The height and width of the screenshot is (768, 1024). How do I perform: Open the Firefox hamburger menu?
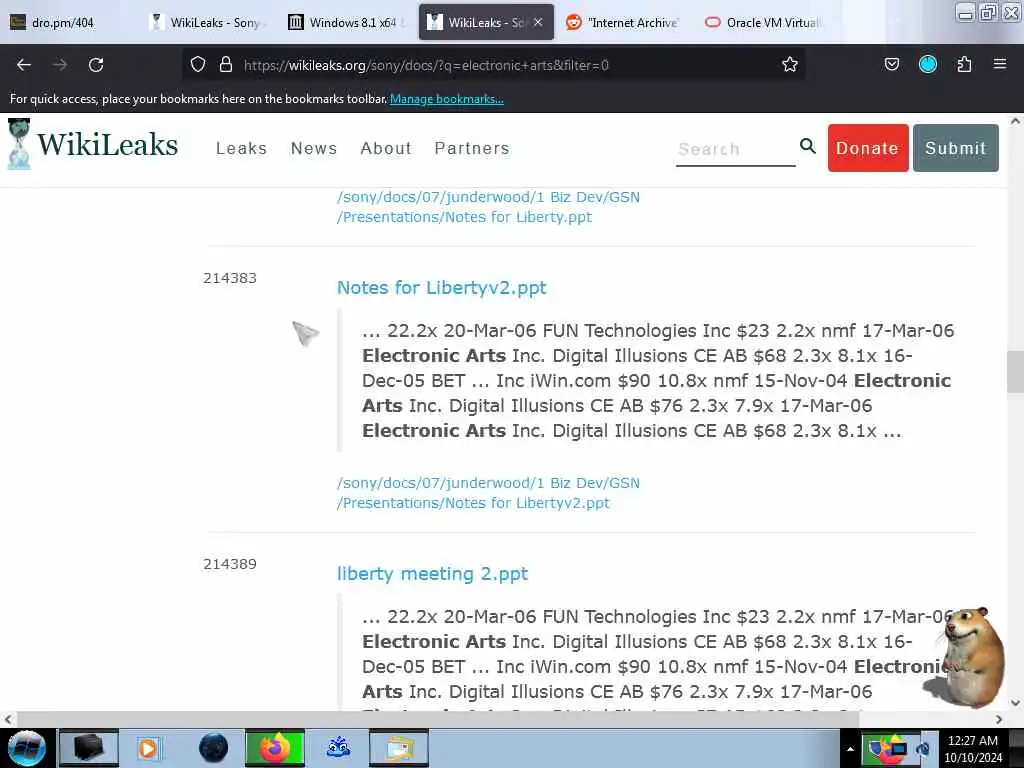tap(999, 64)
